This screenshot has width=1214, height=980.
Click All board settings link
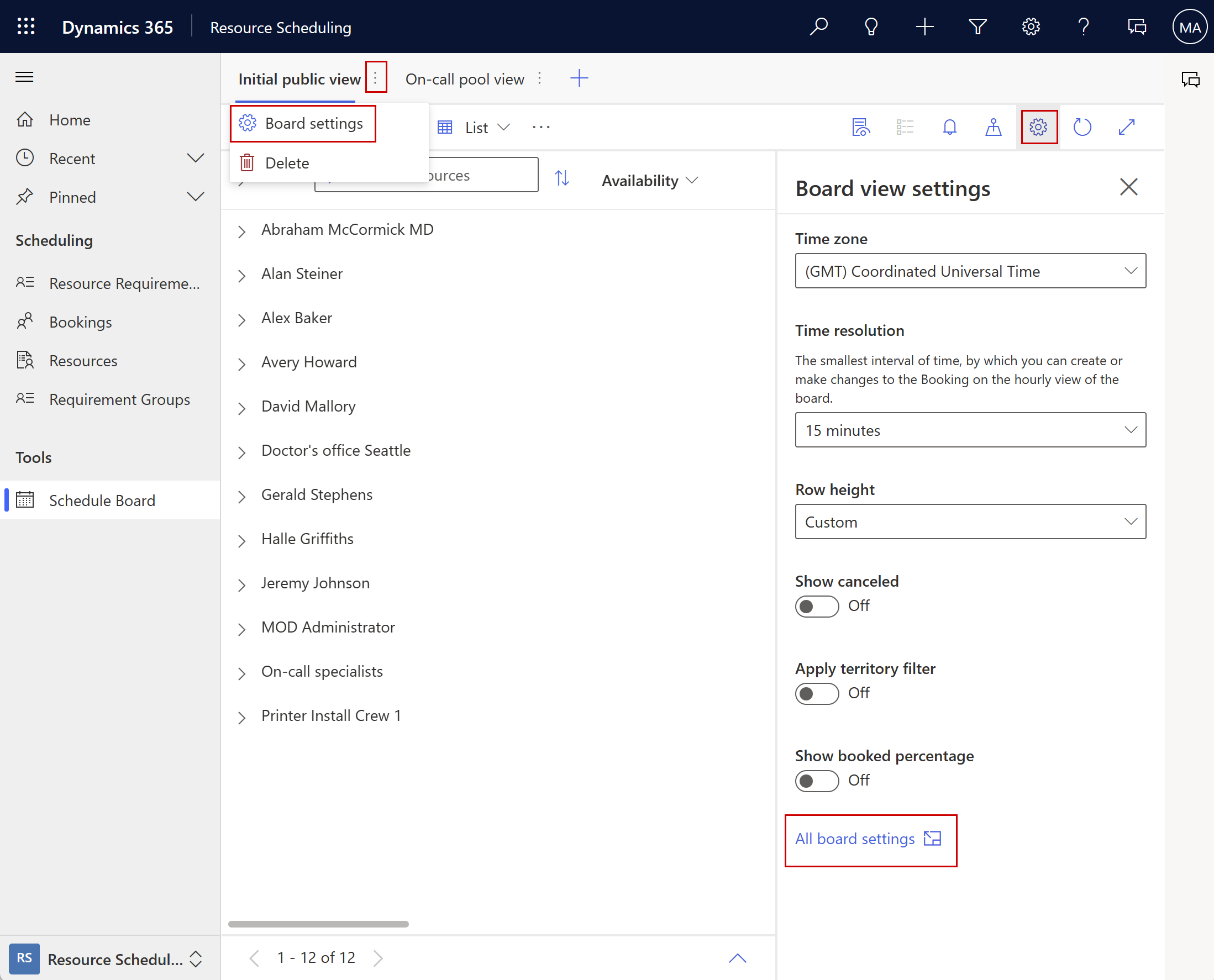pos(868,839)
